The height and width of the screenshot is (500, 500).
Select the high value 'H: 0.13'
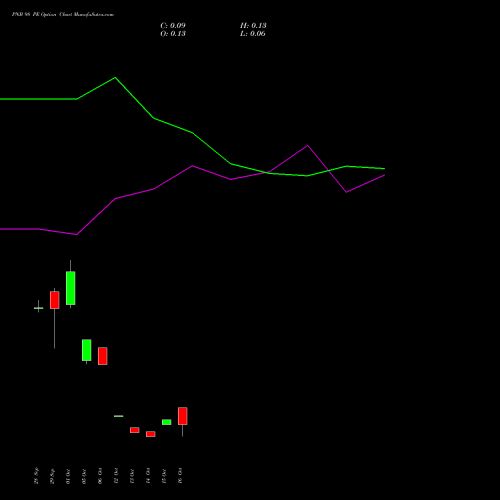coord(253,26)
